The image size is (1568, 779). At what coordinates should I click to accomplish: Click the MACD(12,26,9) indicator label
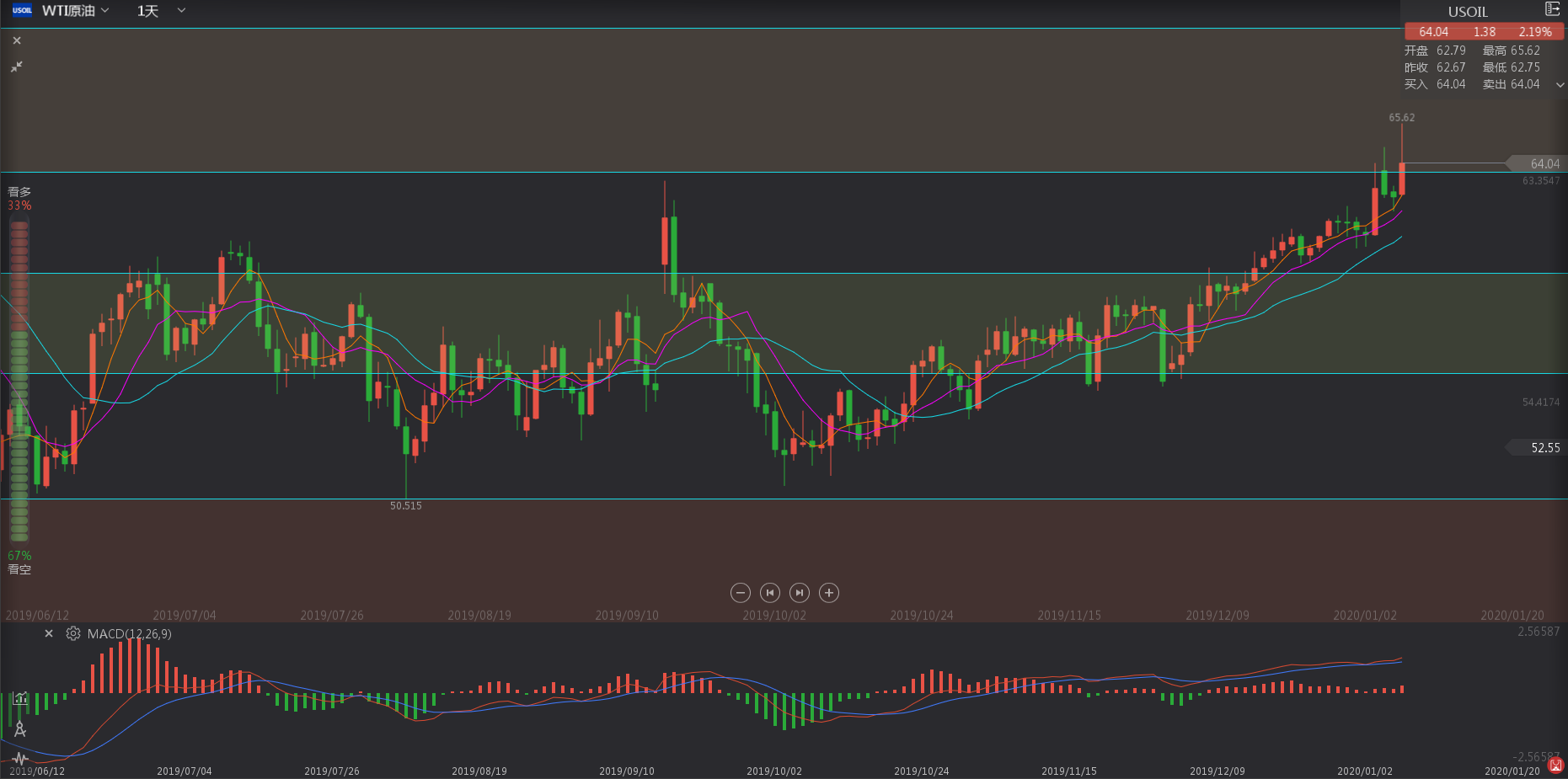click(129, 633)
